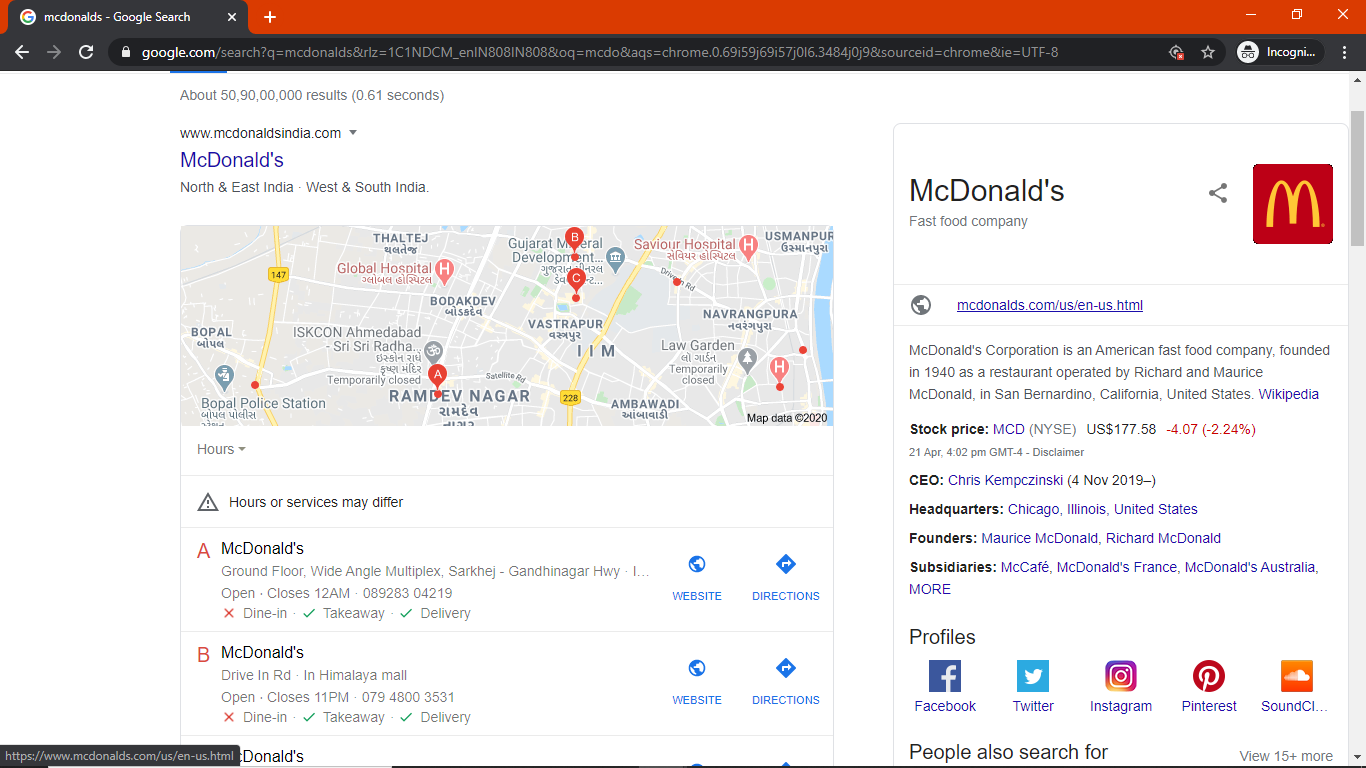Click the McDonald's golden arches logo thumbnail
Viewport: 1366px width, 768px height.
pos(1292,204)
